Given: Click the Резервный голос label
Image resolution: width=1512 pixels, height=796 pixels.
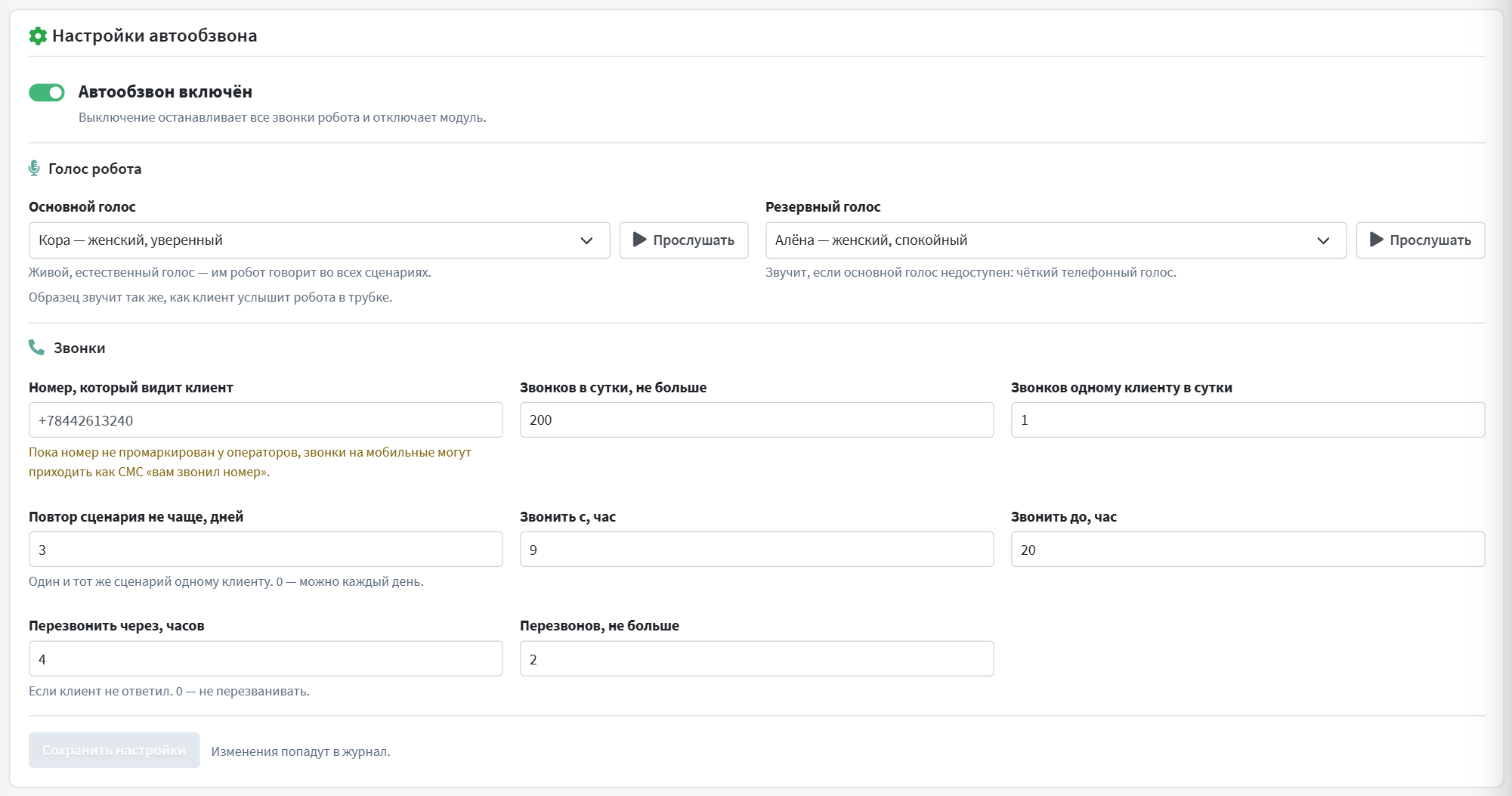Looking at the screenshot, I should point(823,206).
